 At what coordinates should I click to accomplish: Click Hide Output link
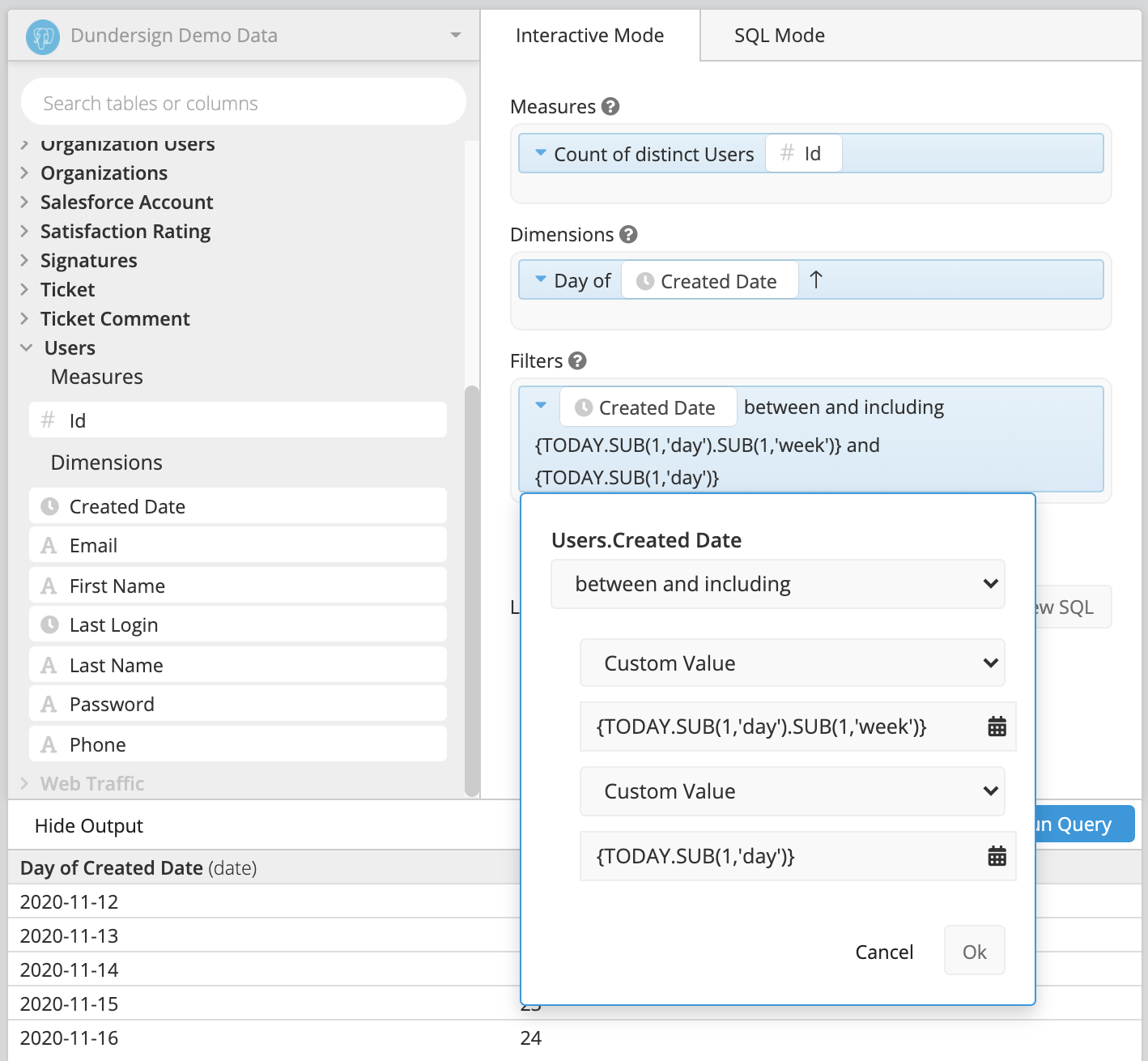(x=89, y=825)
